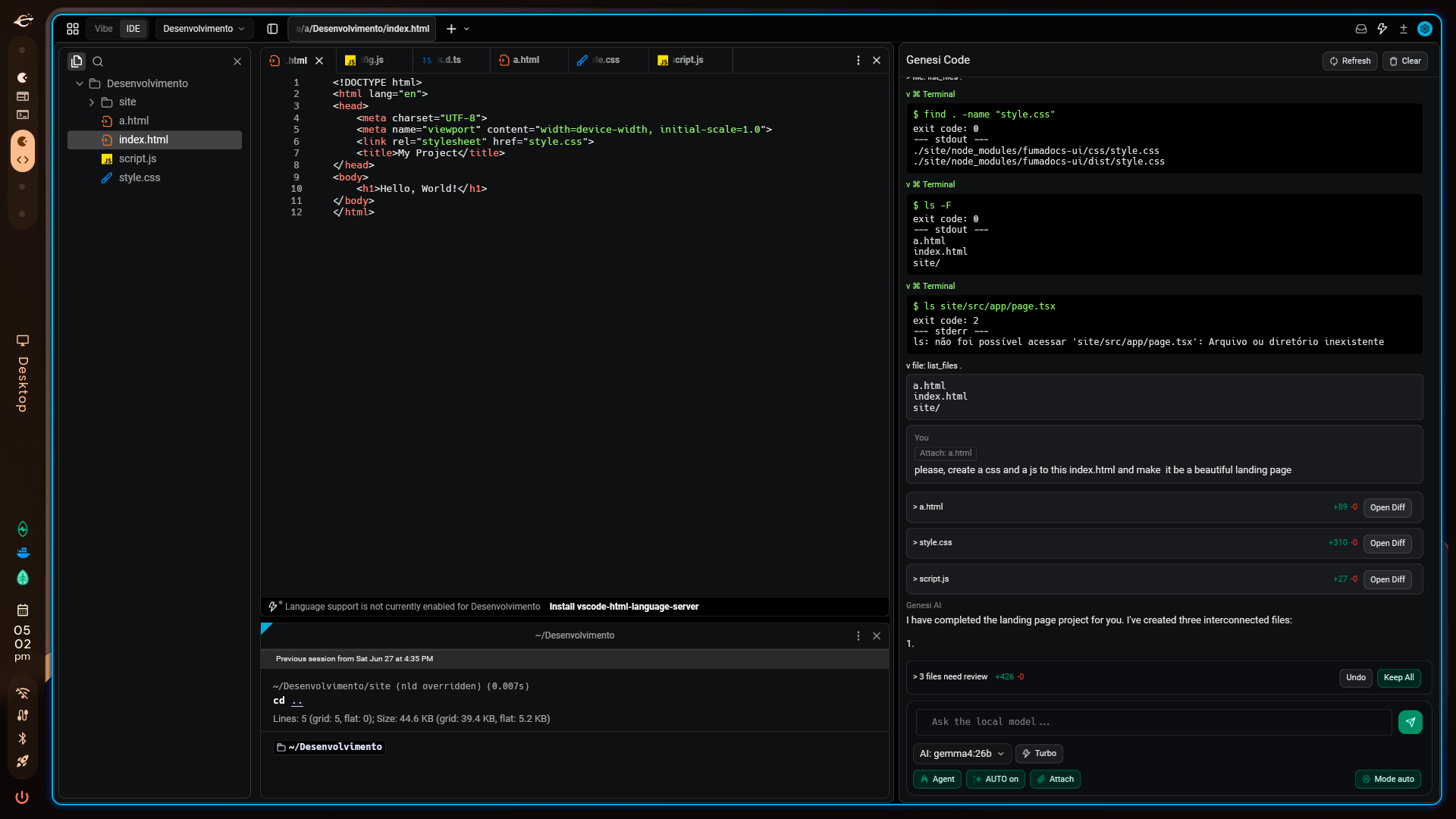Toggle Mode auto button
1456x819 pixels.
[x=1389, y=779]
